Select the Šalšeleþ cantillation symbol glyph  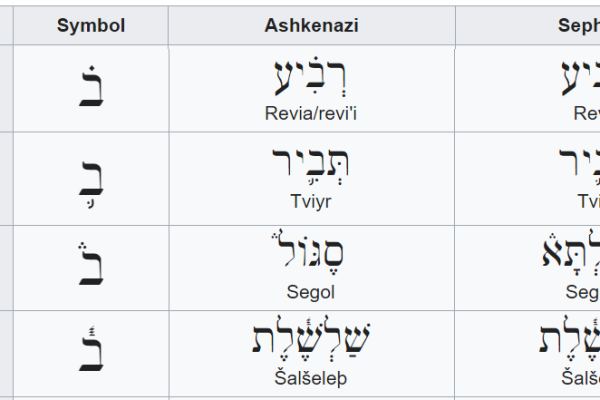90,350
